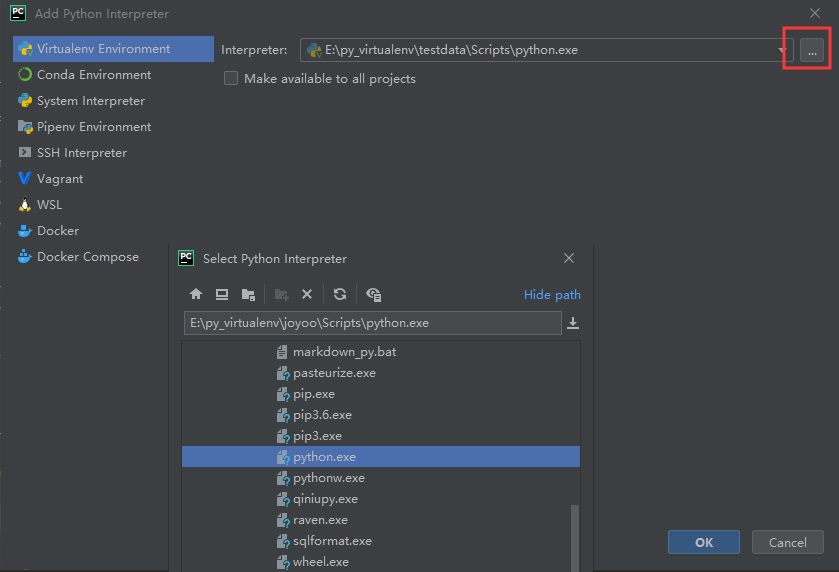Go to project directory icon
Screen dimensions: 839x572
(248, 294)
